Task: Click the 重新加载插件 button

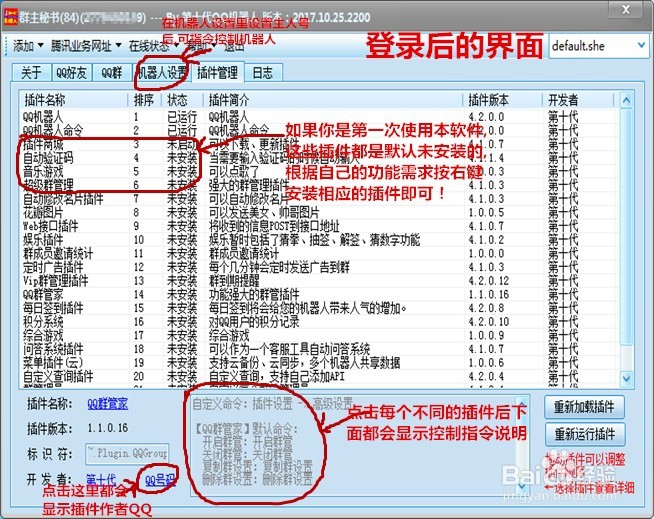Action: (584, 407)
